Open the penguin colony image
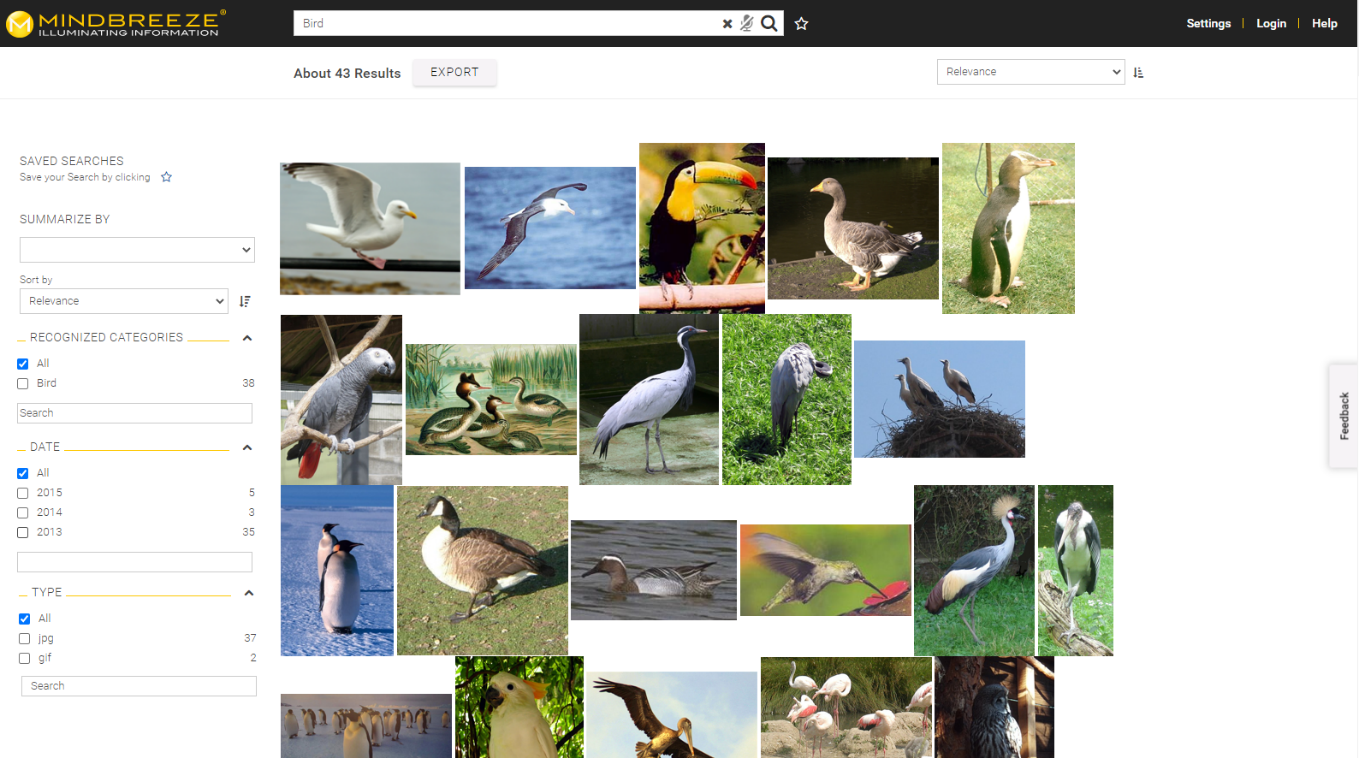The width and height of the screenshot is (1359, 758). [x=366, y=726]
